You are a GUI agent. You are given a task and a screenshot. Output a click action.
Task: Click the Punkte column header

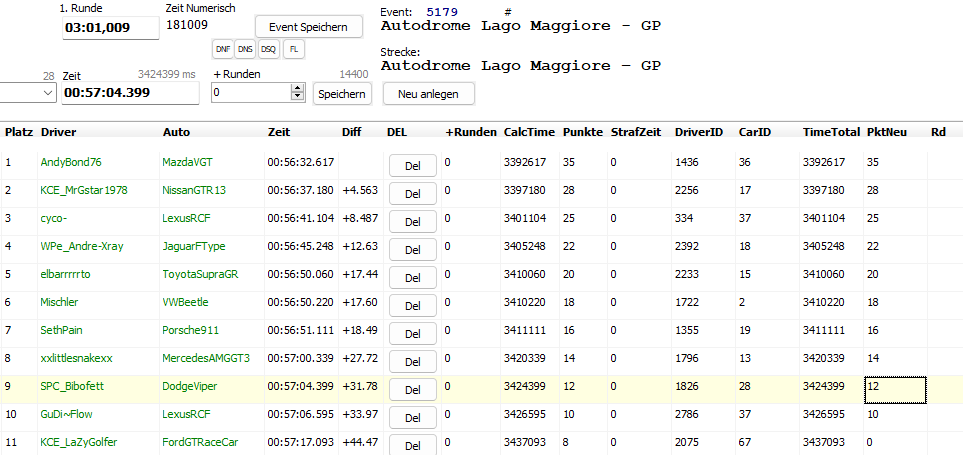[x=582, y=132]
